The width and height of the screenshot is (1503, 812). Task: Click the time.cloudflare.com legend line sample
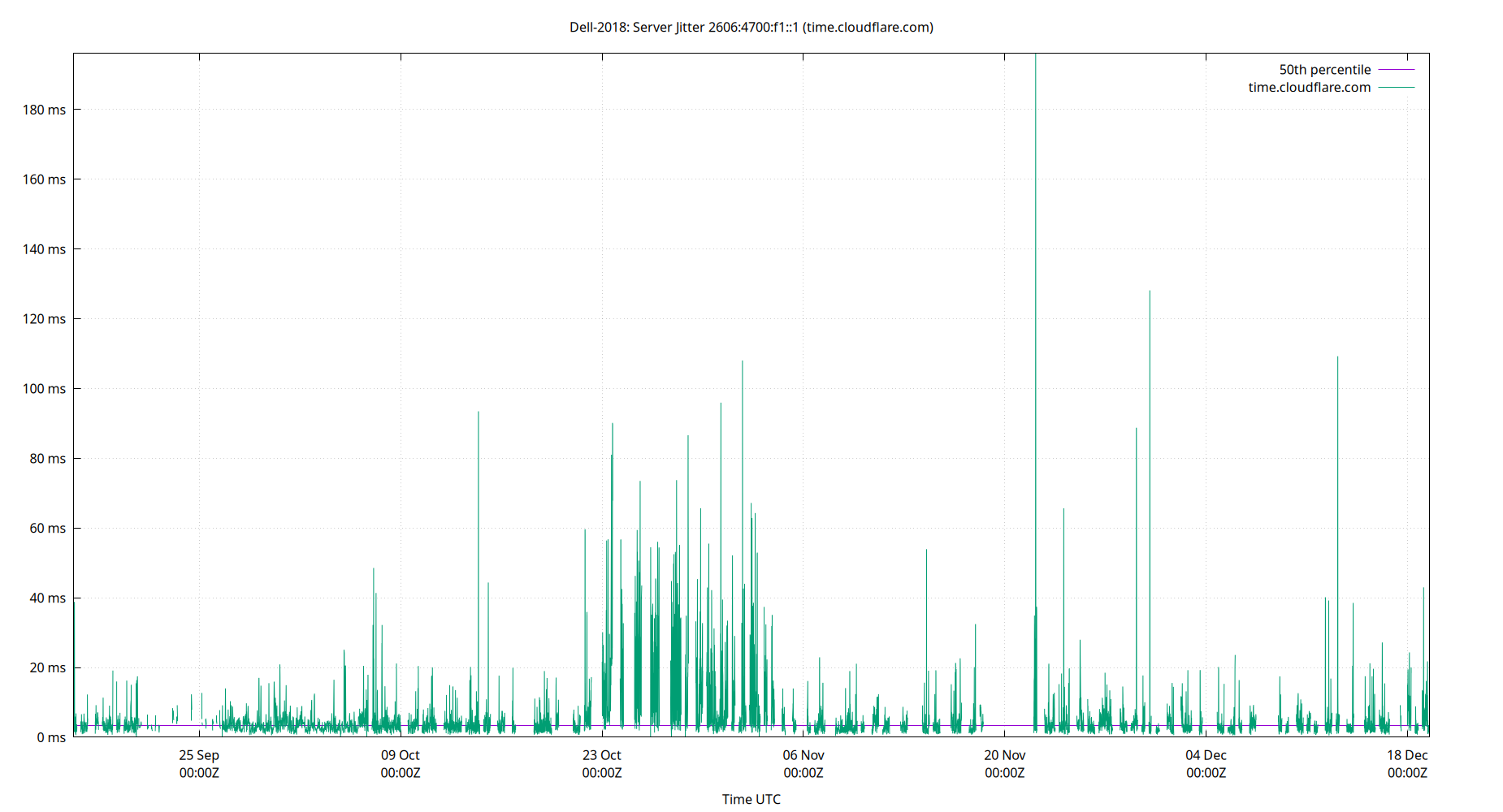pyautogui.click(x=1395, y=87)
